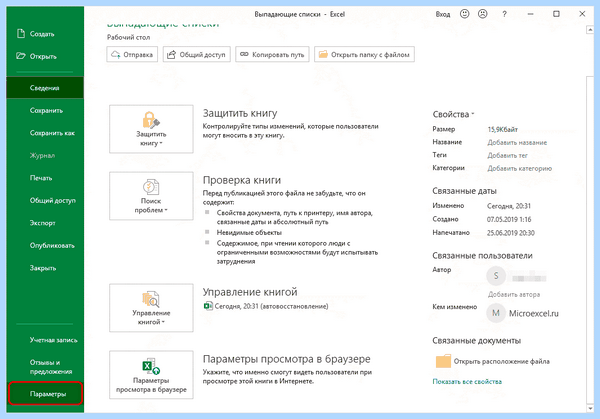The height and width of the screenshot is (419, 600).
Task: Click the scrollbar down arrow
Action: pos(590,409)
